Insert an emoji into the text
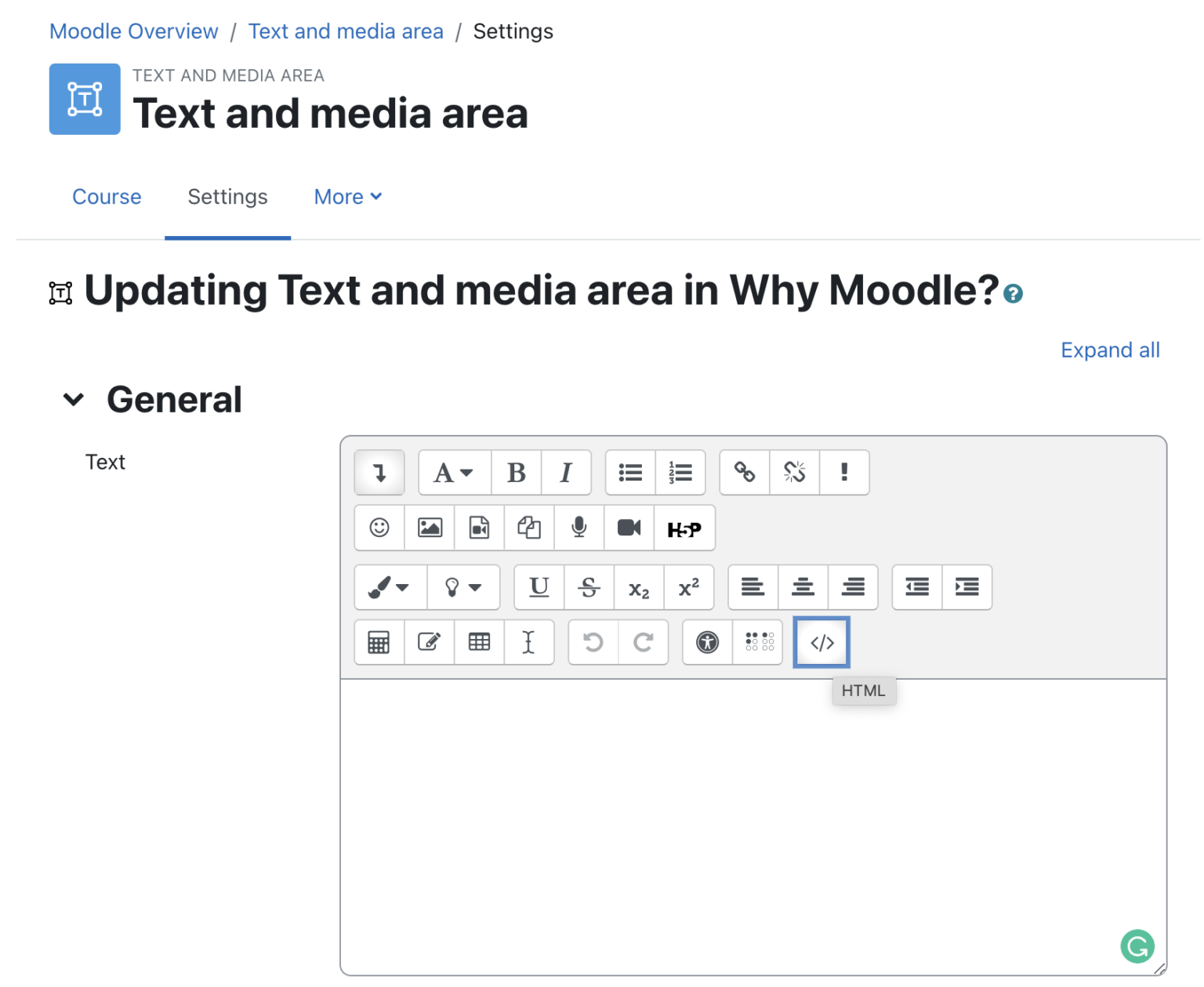Viewport: 1204px width, 987px height. click(379, 528)
